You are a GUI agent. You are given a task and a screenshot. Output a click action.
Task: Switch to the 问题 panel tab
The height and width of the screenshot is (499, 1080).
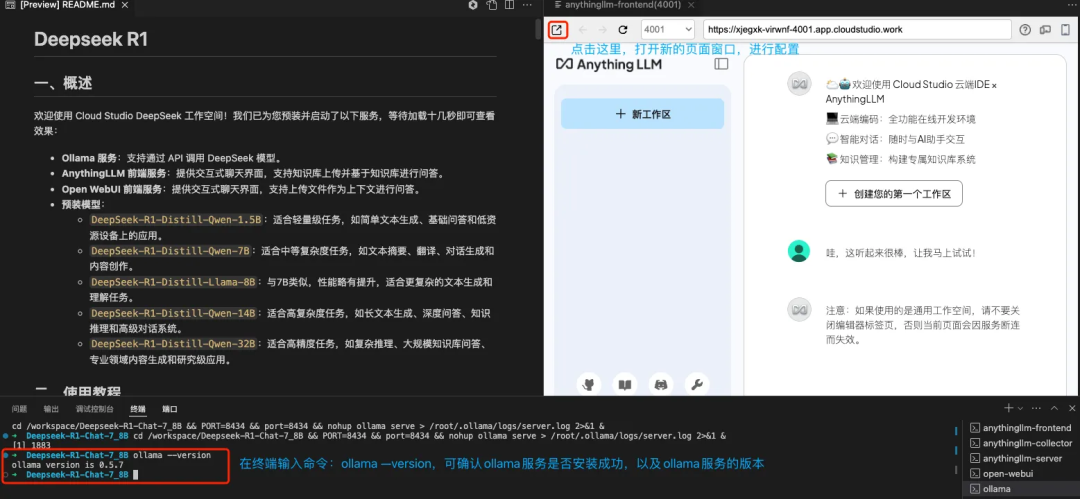click(19, 409)
